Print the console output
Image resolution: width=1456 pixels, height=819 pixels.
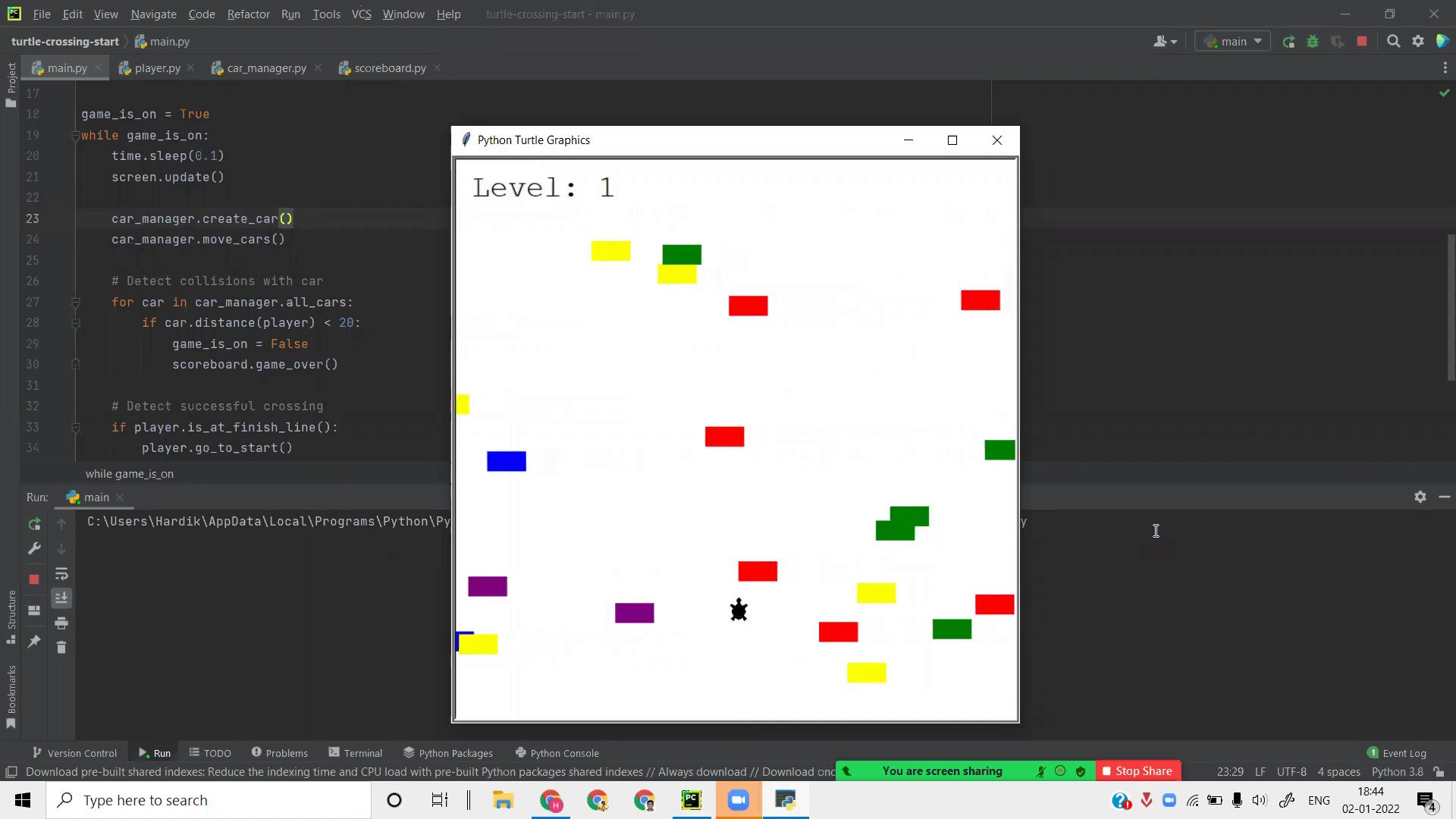61,623
